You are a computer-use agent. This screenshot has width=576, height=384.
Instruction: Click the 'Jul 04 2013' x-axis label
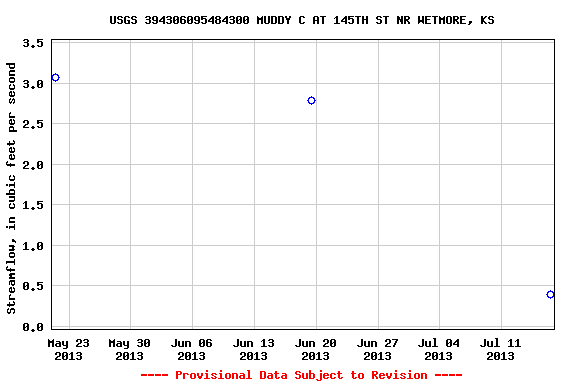click(439, 349)
